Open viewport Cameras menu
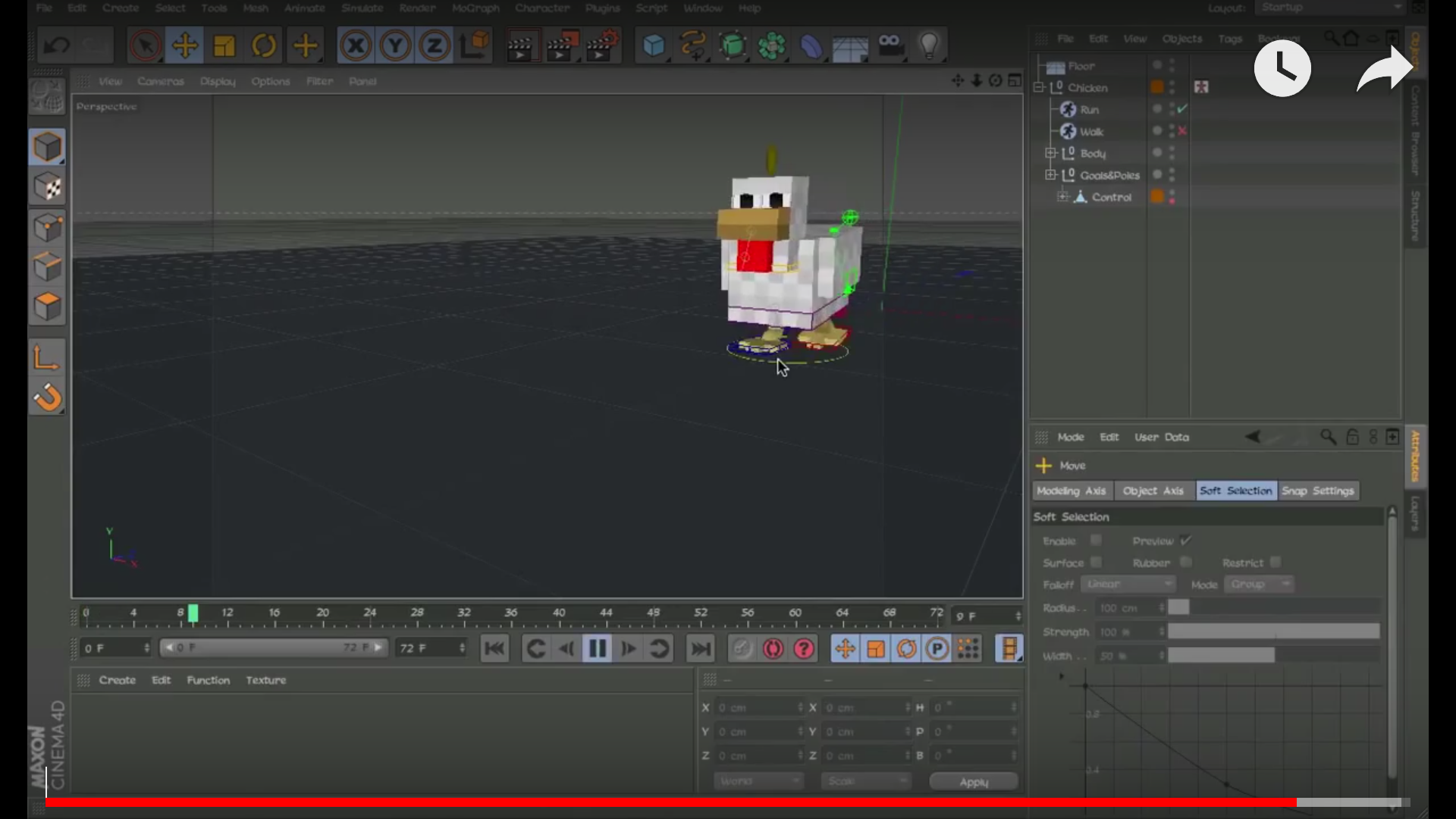This screenshot has height=819, width=1456. pyautogui.click(x=161, y=81)
